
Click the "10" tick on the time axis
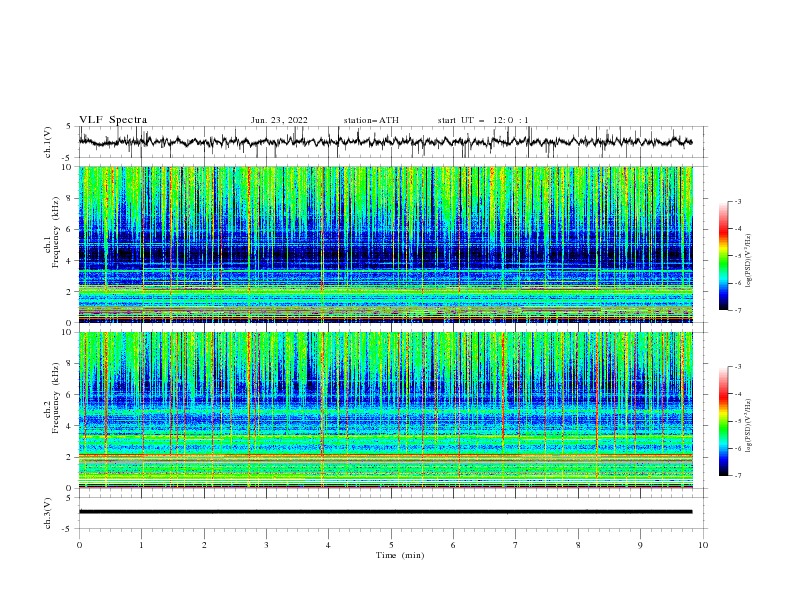703,545
